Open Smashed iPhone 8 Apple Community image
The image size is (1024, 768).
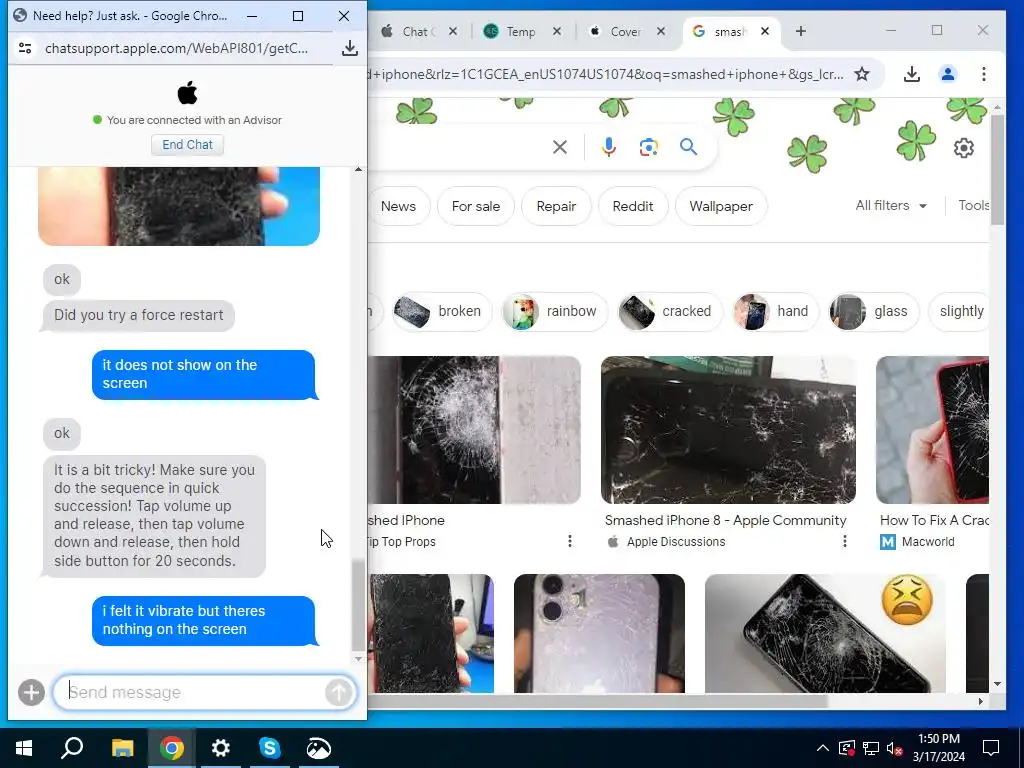[728, 430]
